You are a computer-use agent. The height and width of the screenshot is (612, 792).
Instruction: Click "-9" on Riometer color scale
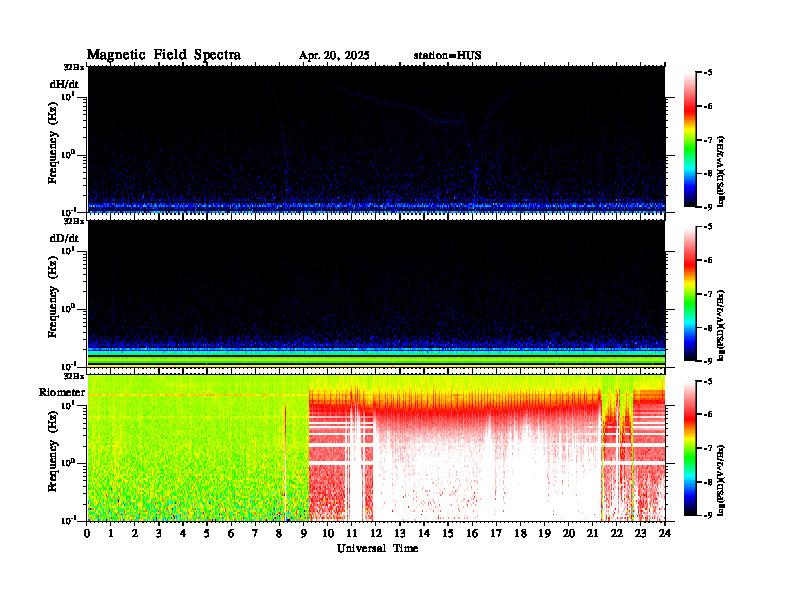(x=708, y=515)
